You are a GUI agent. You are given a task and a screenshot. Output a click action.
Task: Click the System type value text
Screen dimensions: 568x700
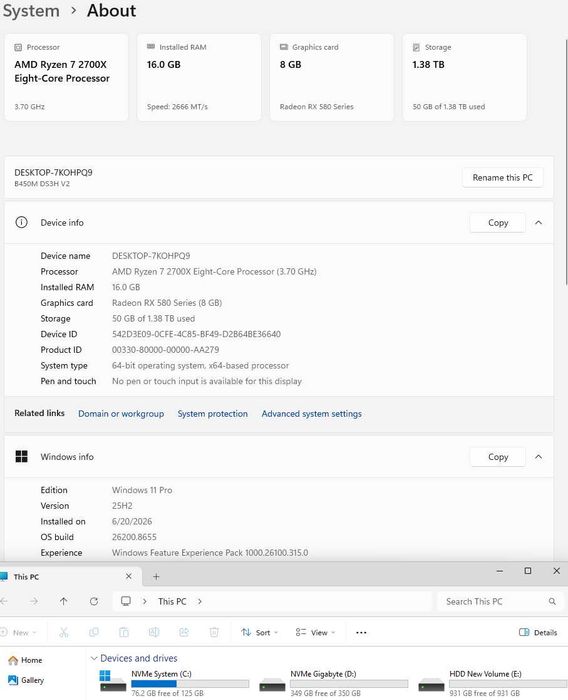click(200, 366)
